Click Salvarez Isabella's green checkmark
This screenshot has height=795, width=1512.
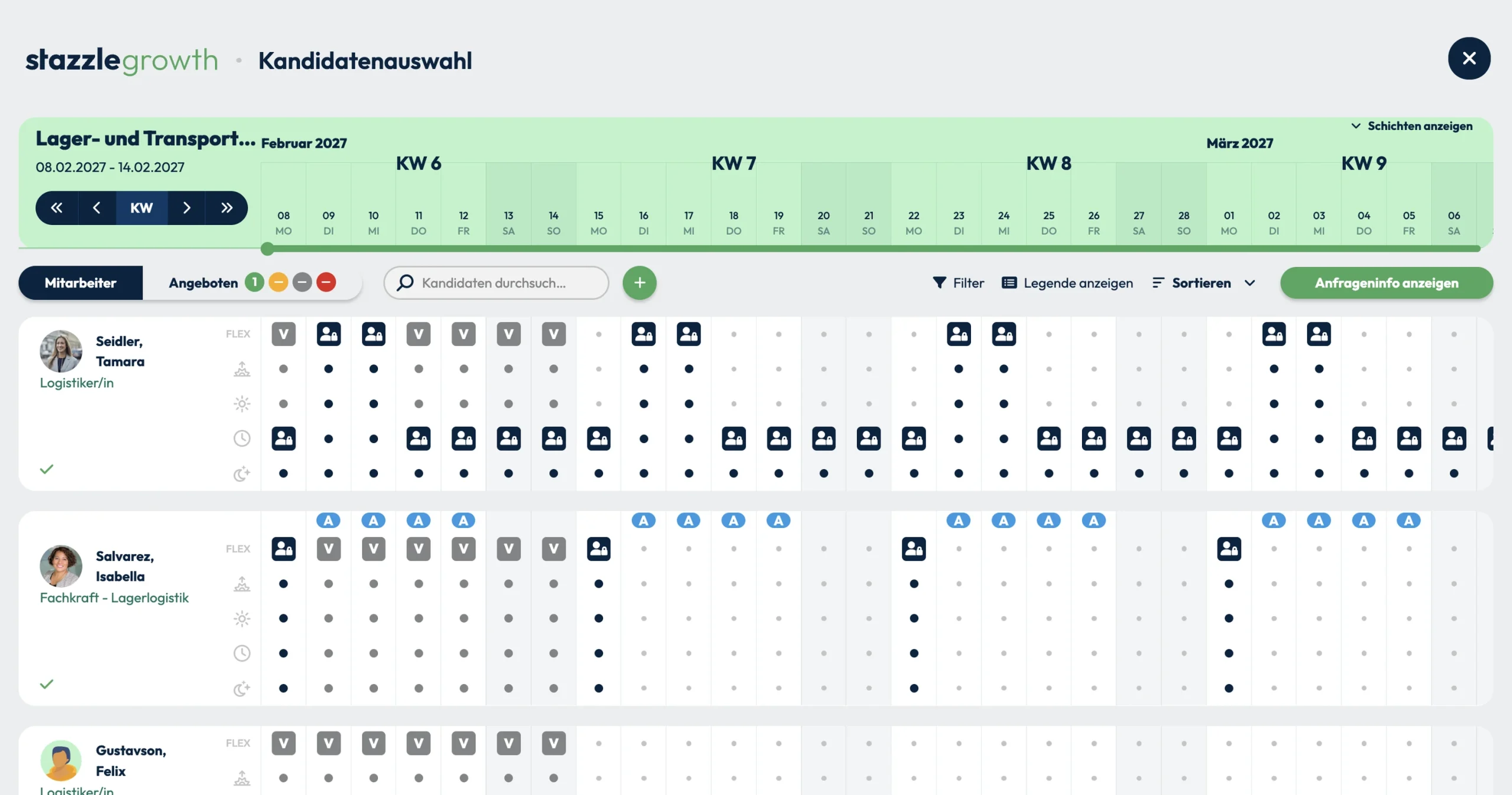pyautogui.click(x=47, y=684)
